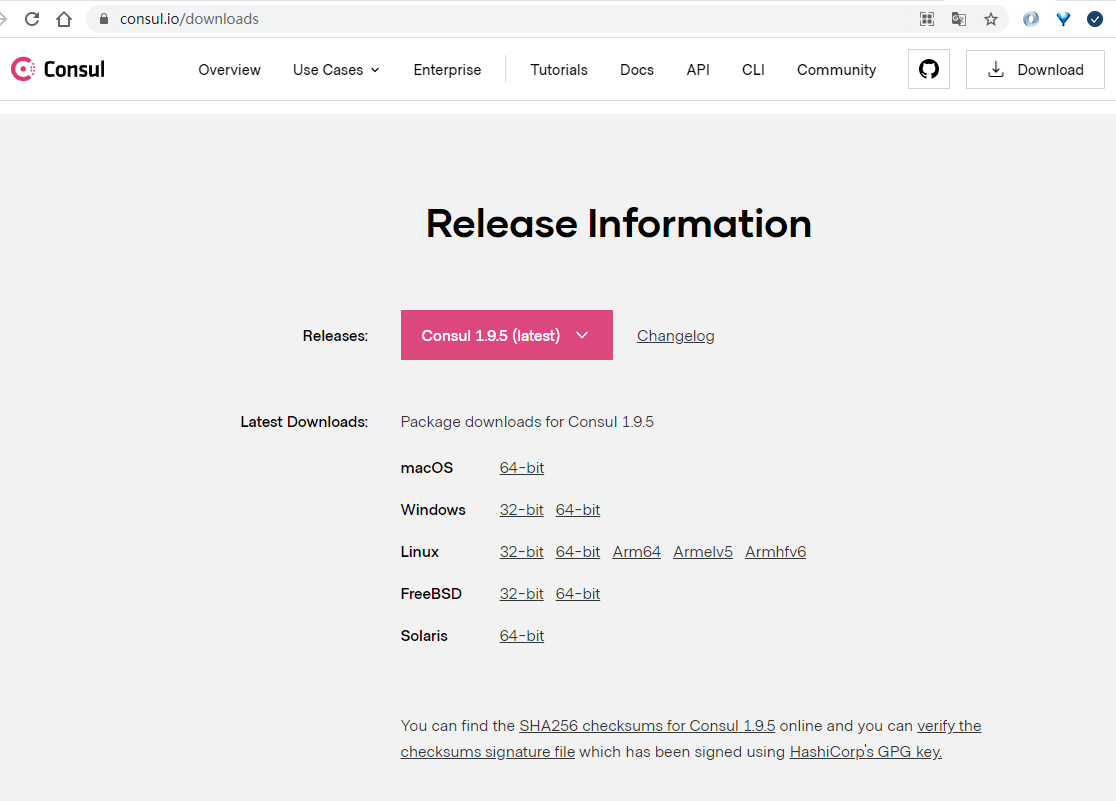Click the Linux row label
This screenshot has width=1116, height=801.
(419, 552)
